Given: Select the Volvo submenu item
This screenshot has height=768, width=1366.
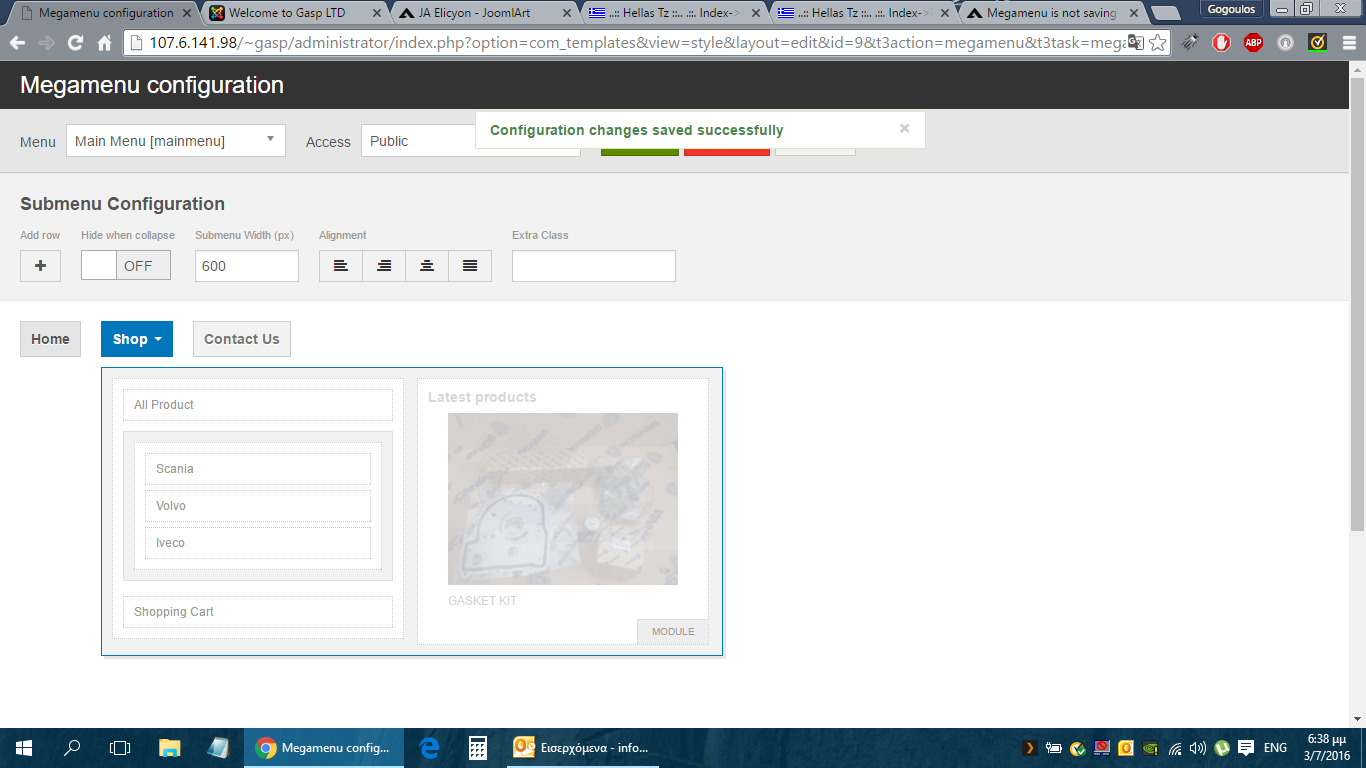Looking at the screenshot, I should coord(258,506).
